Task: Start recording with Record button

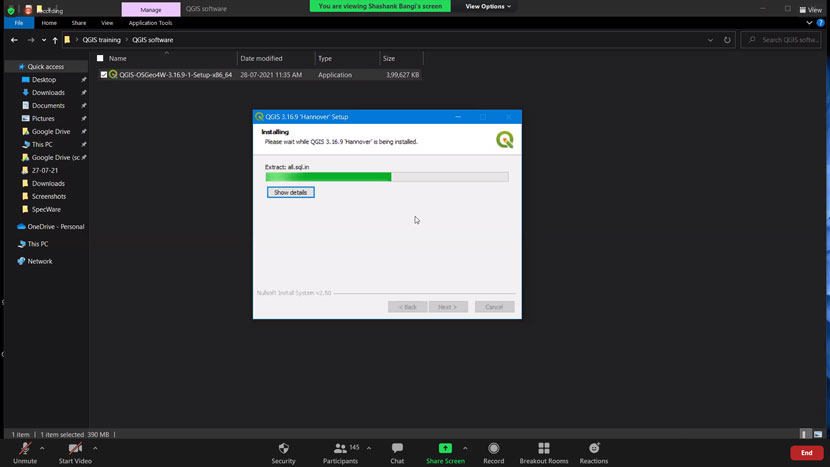Action: coord(493,453)
